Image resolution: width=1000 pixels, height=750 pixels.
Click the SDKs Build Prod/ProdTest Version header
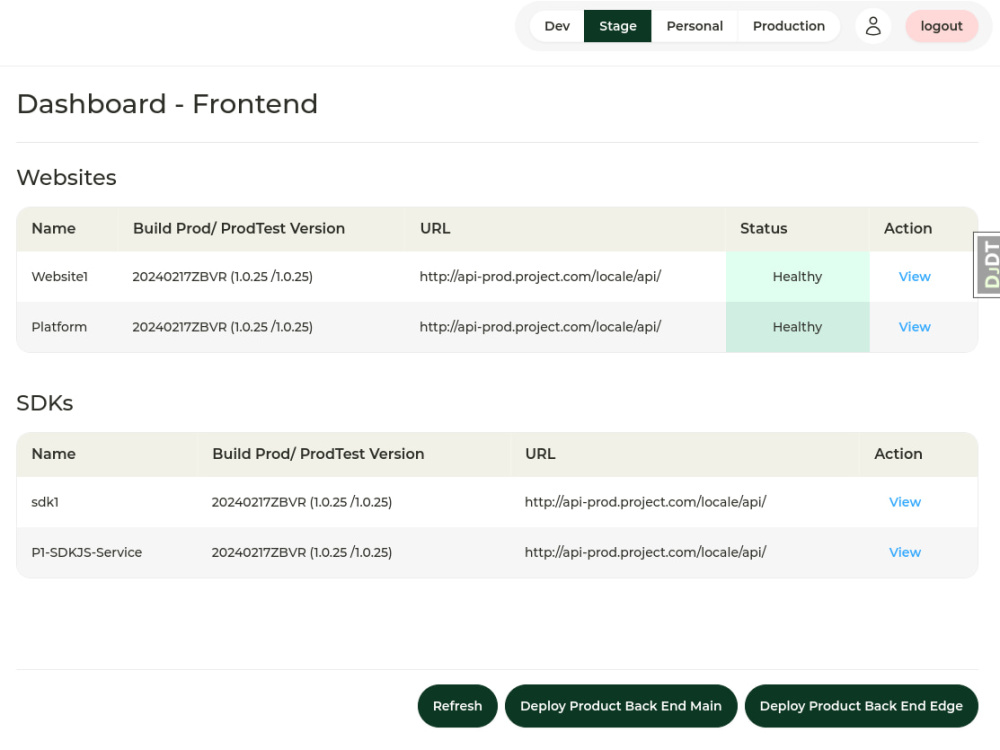click(x=318, y=453)
